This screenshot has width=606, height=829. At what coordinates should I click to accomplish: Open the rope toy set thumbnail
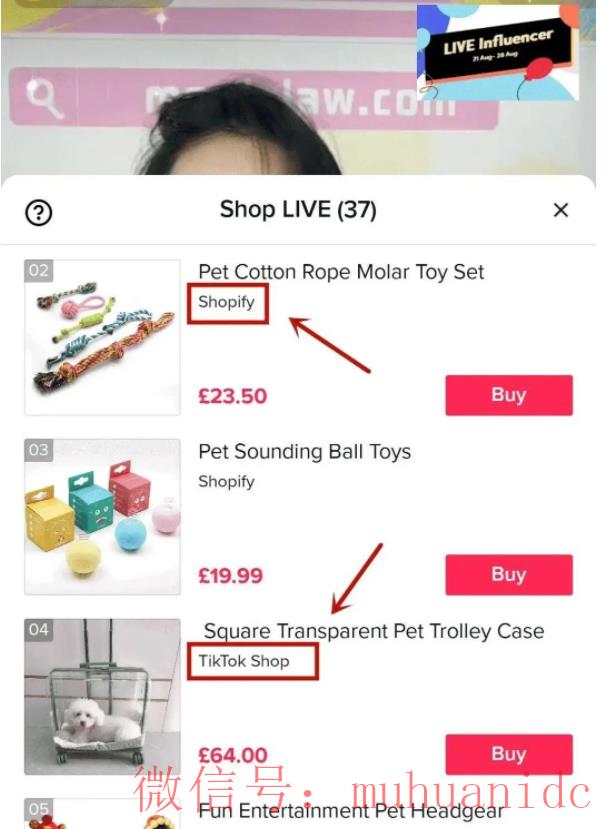pyautogui.click(x=102, y=337)
